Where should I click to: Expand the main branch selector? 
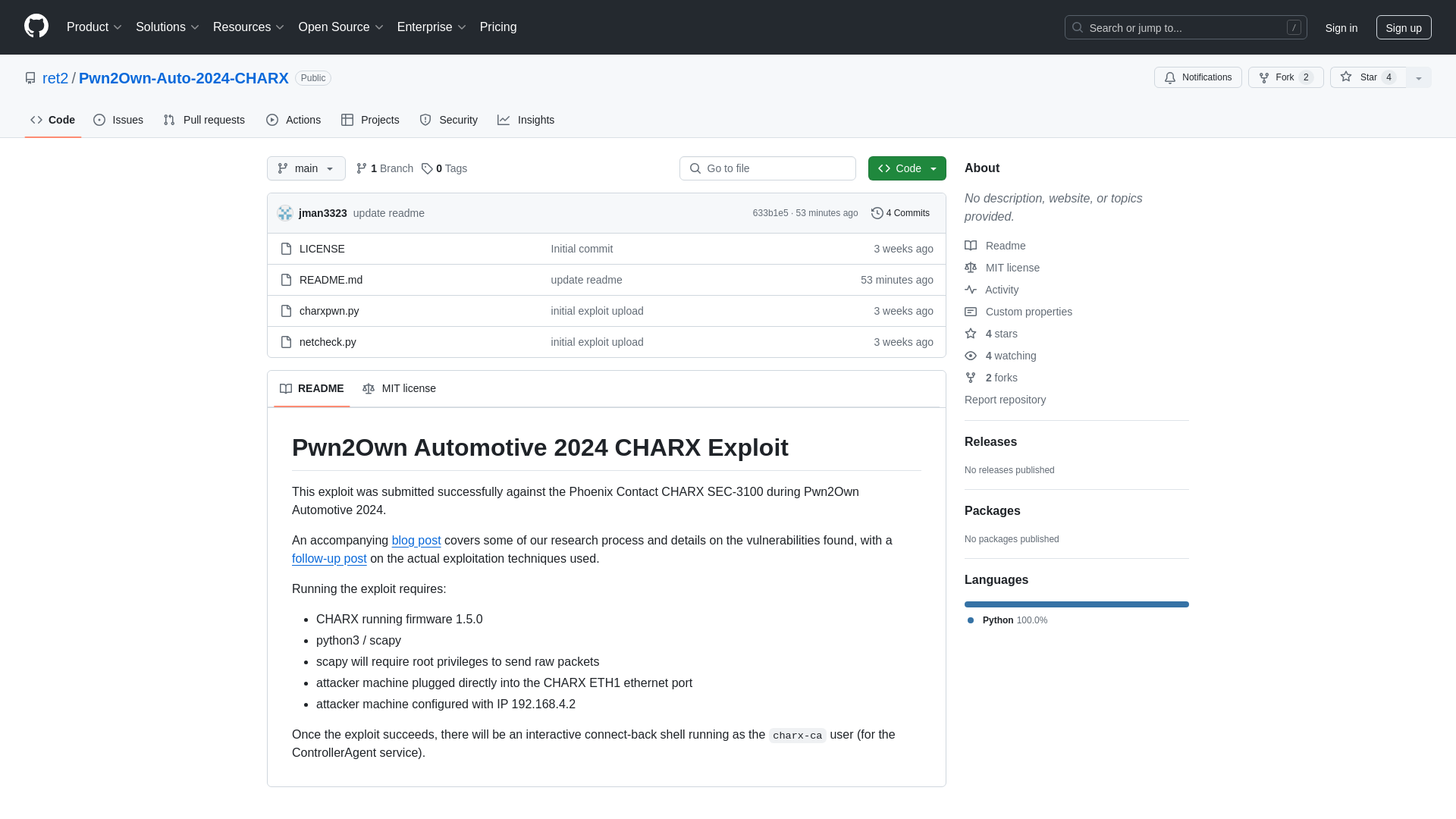click(x=306, y=168)
